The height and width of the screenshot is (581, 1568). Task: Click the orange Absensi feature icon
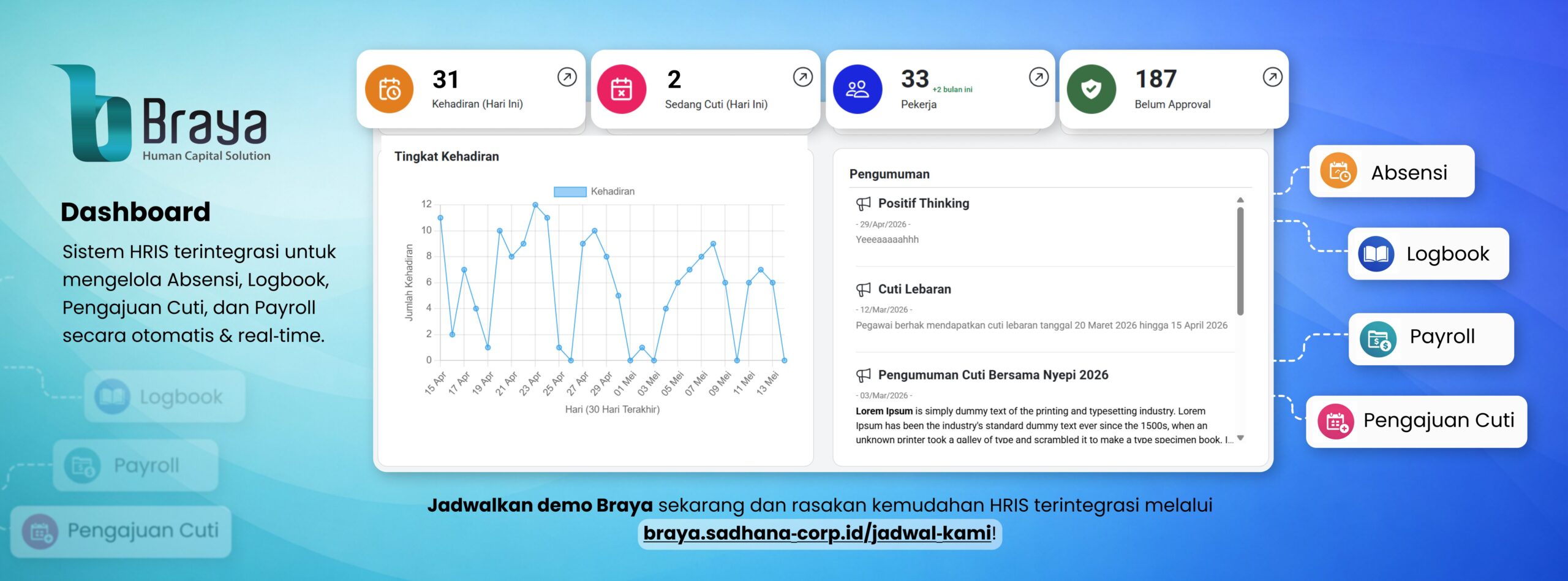(1338, 171)
